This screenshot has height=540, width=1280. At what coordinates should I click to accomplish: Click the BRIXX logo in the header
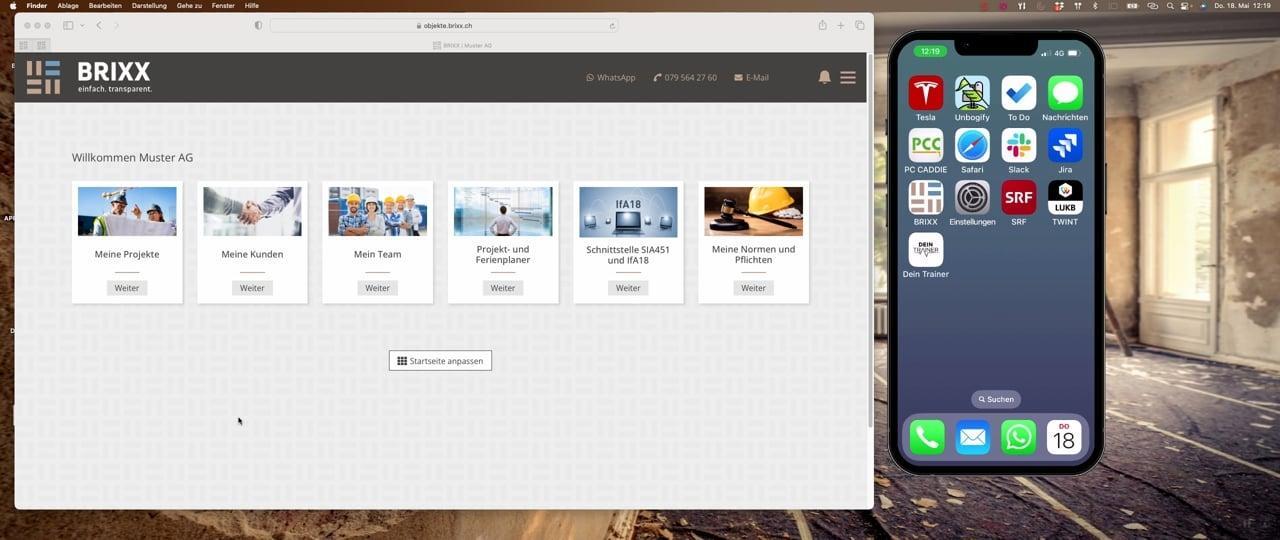[x=89, y=77]
